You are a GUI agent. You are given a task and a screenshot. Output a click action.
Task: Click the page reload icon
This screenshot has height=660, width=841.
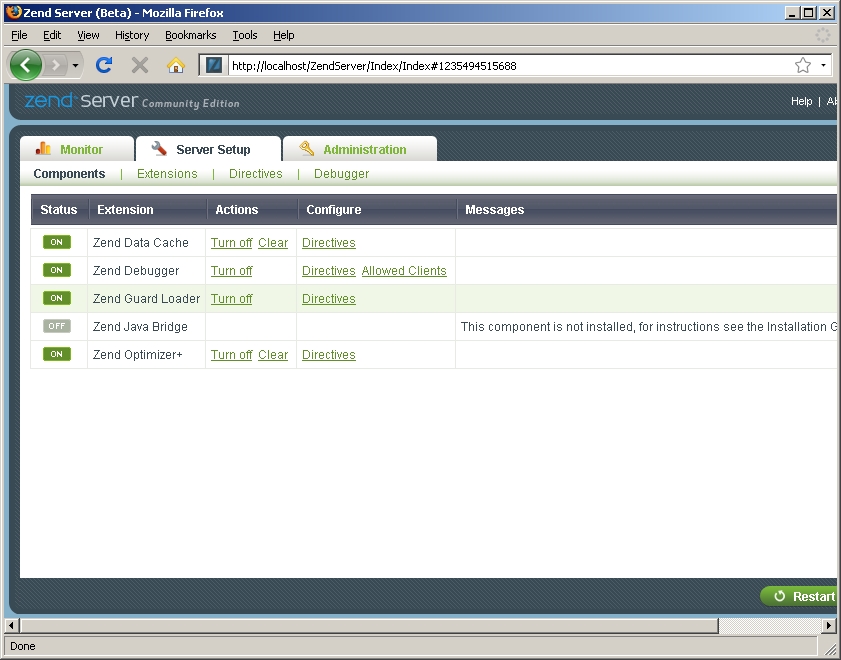coord(103,64)
